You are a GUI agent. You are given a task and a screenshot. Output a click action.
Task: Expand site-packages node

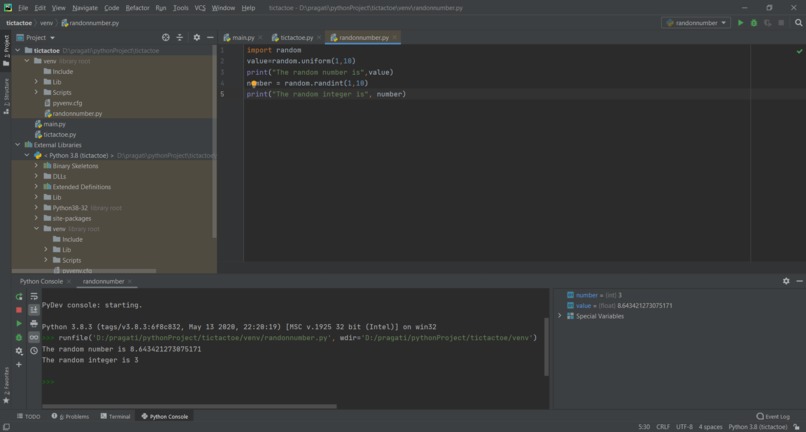[x=36, y=218]
